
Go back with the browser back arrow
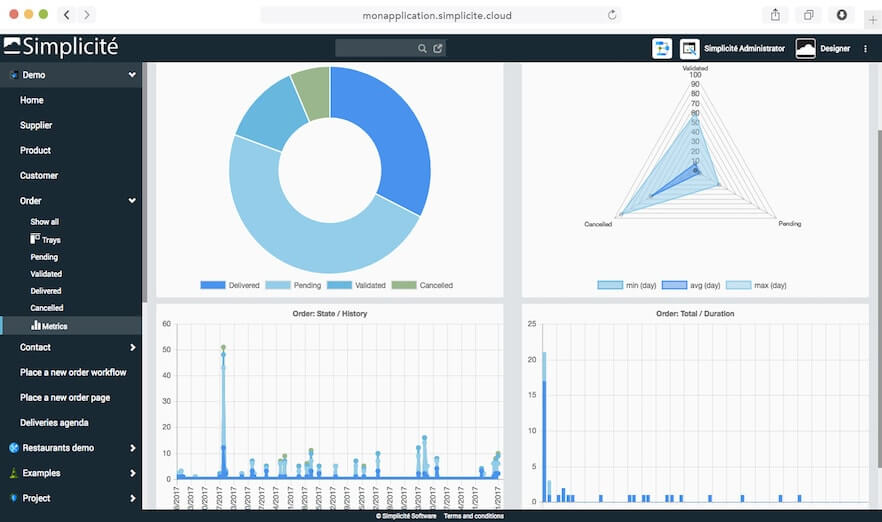[x=66, y=15]
